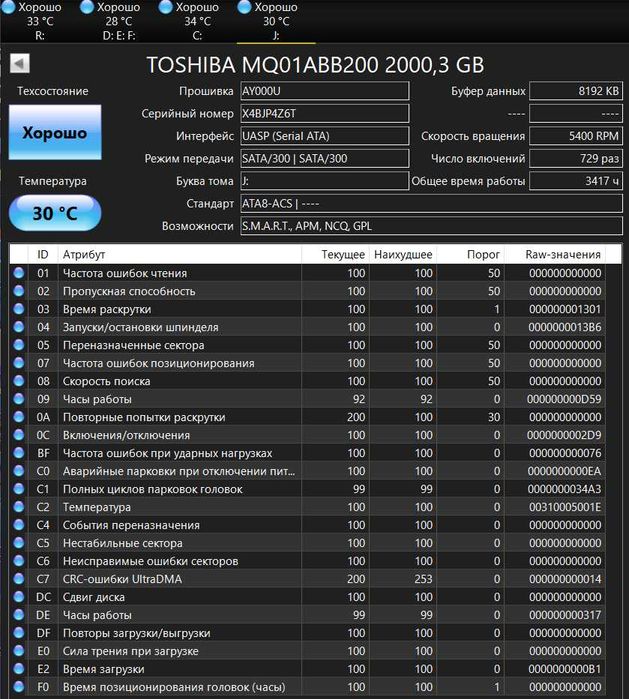Select the attribute text CRC-ошибки UltraDMA
The height and width of the screenshot is (699, 629).
[122, 579]
